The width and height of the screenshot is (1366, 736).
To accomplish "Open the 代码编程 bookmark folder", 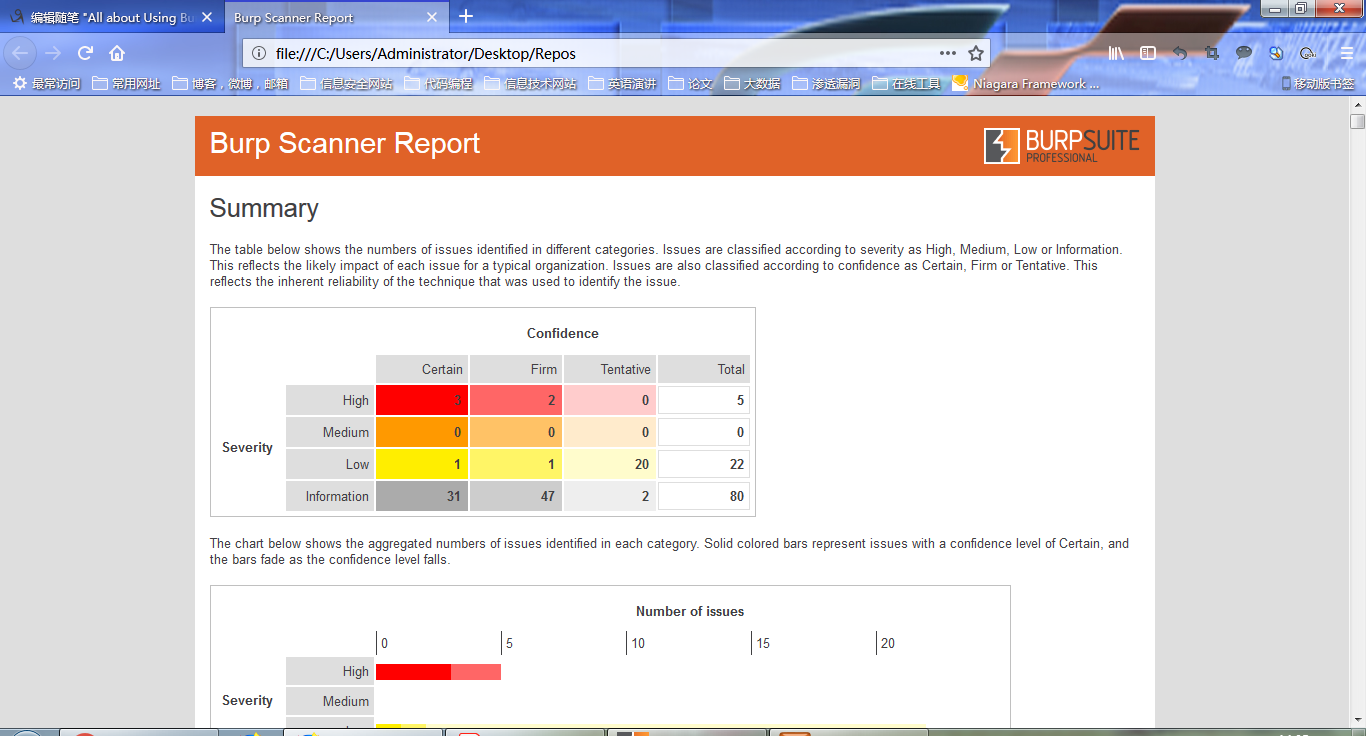I will point(438,84).
